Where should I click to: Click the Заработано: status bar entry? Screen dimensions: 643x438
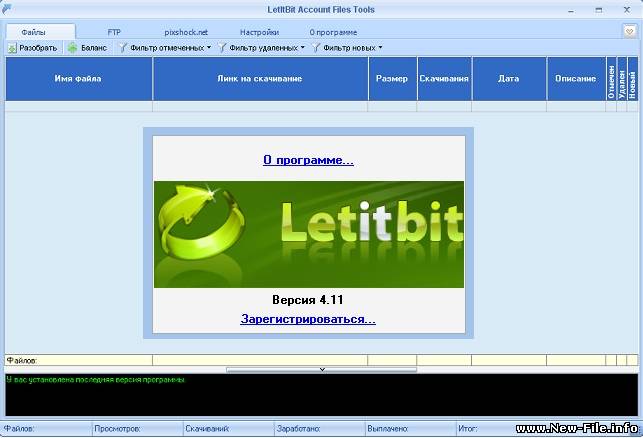pos(299,429)
